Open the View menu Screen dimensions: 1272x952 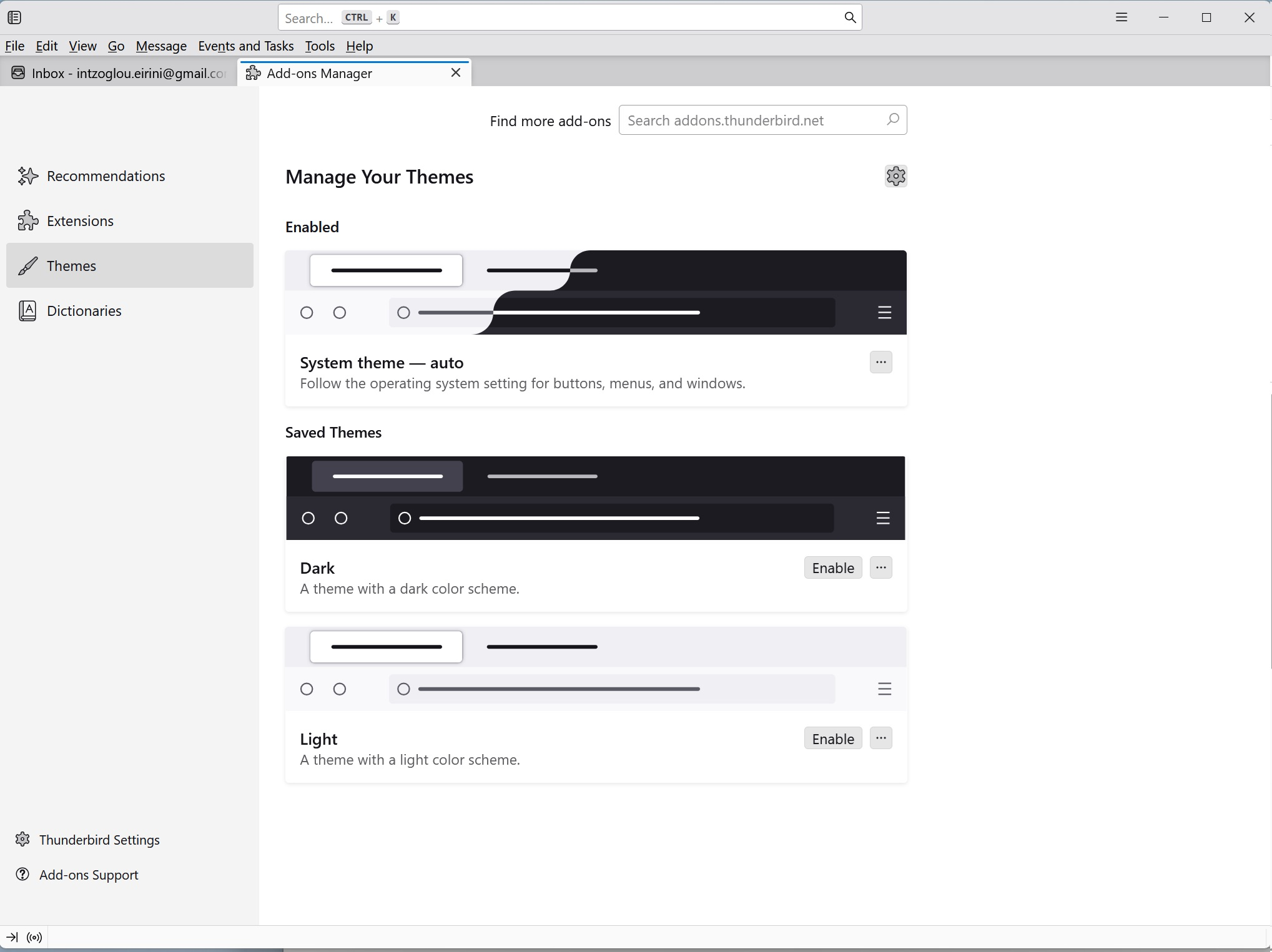tap(82, 46)
